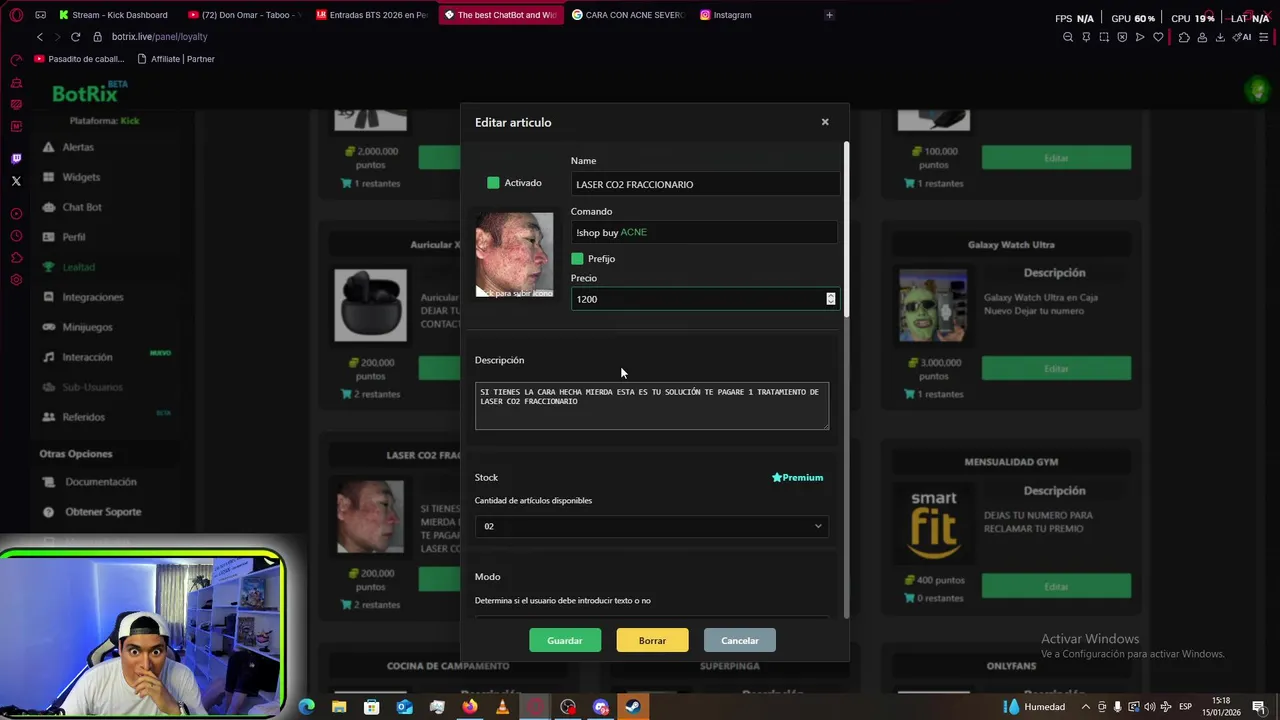Open Alertas in BotRix sidebar
The image size is (1280, 720).
[78, 147]
